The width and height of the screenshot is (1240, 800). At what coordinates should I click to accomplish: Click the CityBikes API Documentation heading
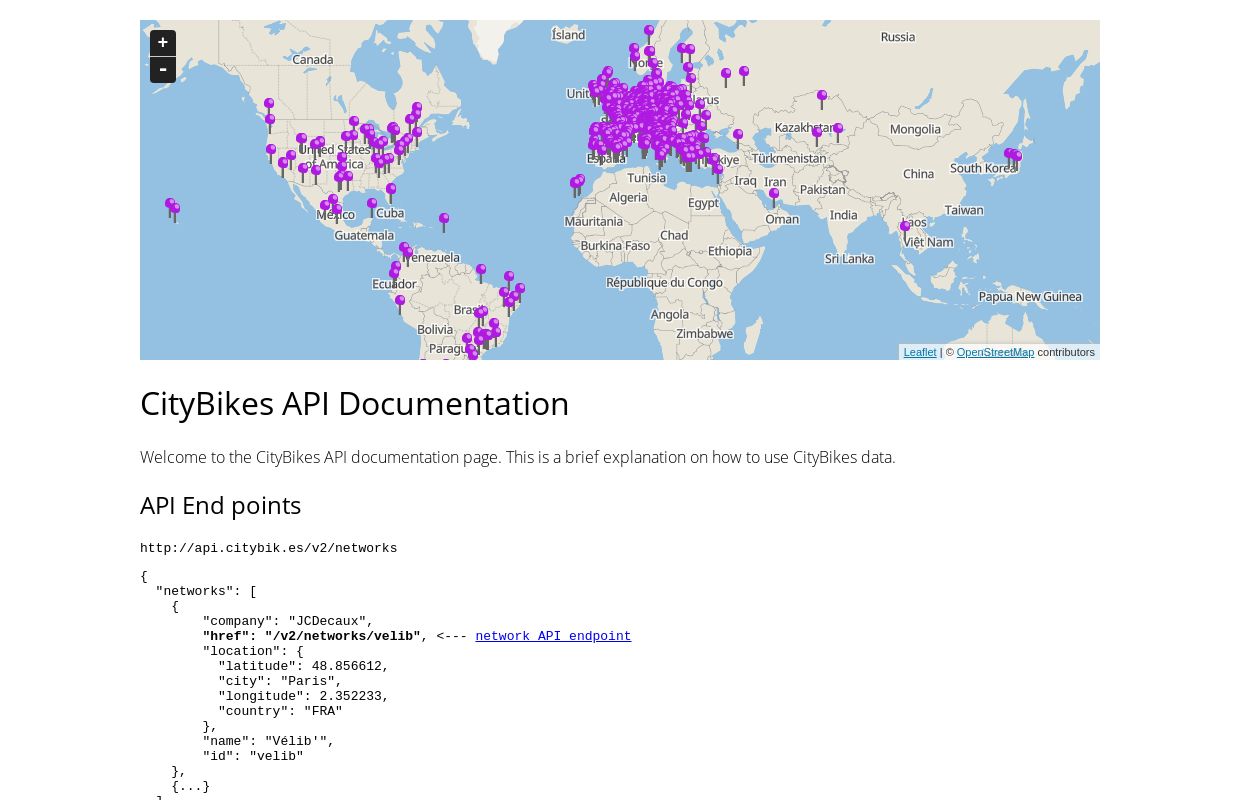tap(355, 403)
